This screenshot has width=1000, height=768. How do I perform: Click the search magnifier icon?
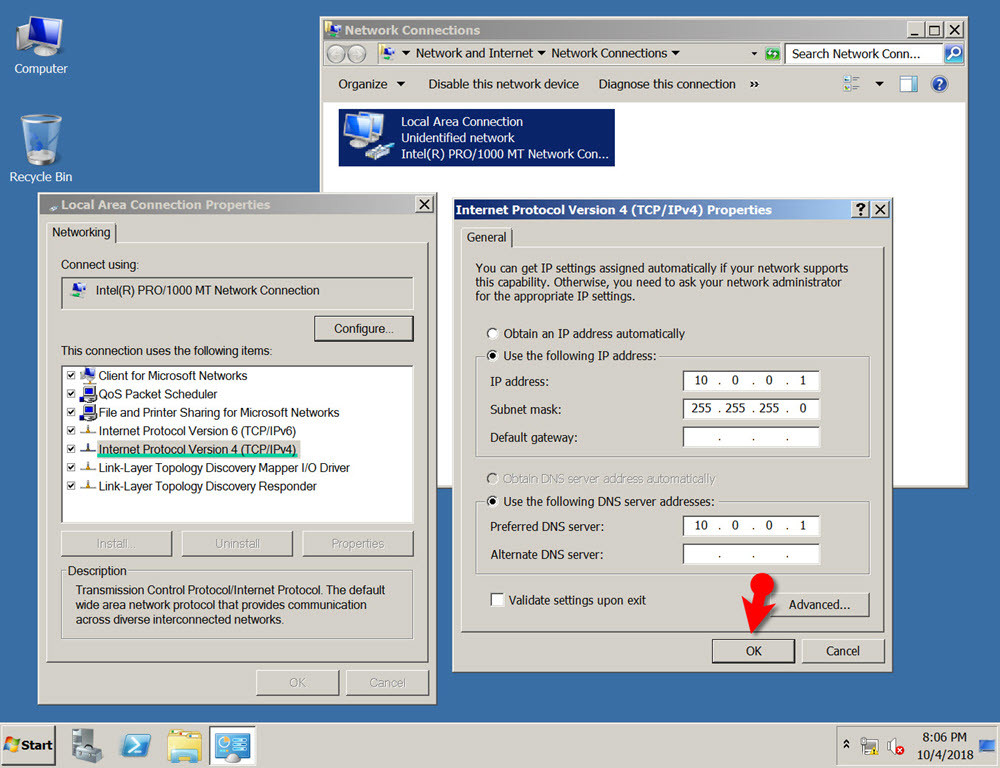pyautogui.click(x=953, y=54)
